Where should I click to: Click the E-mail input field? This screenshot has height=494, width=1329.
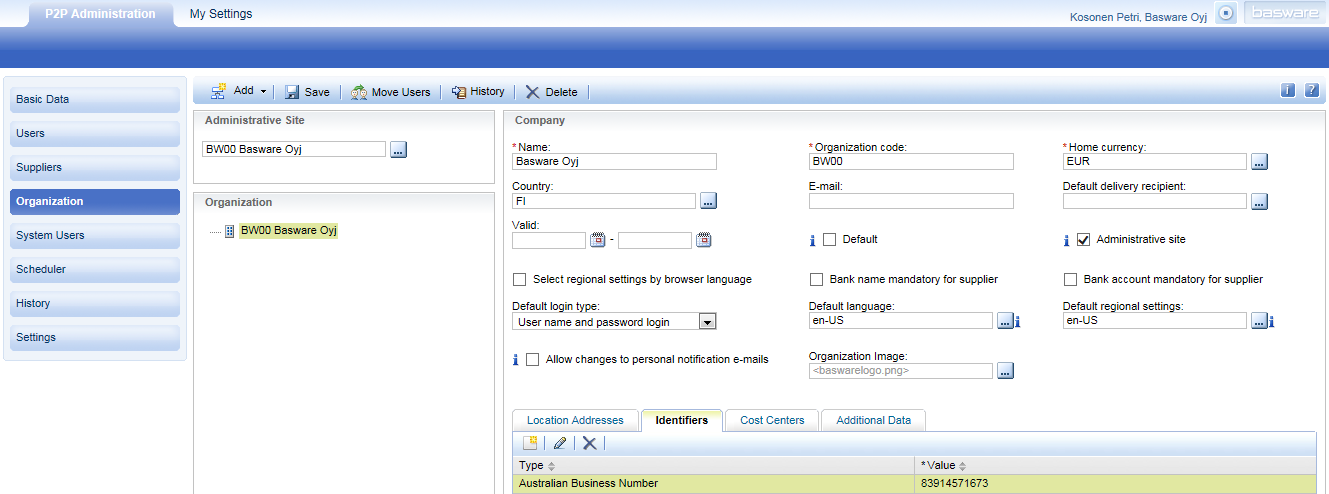tap(911, 201)
